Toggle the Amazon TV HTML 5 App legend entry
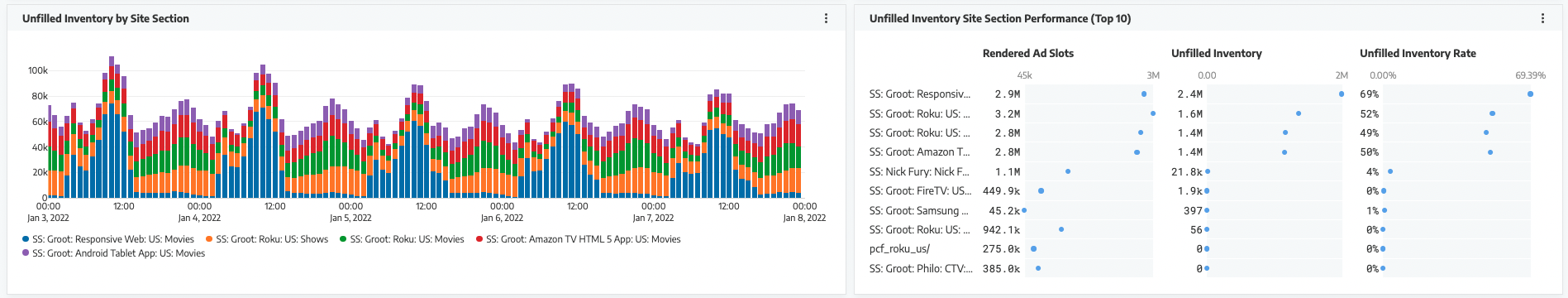 pos(579,239)
